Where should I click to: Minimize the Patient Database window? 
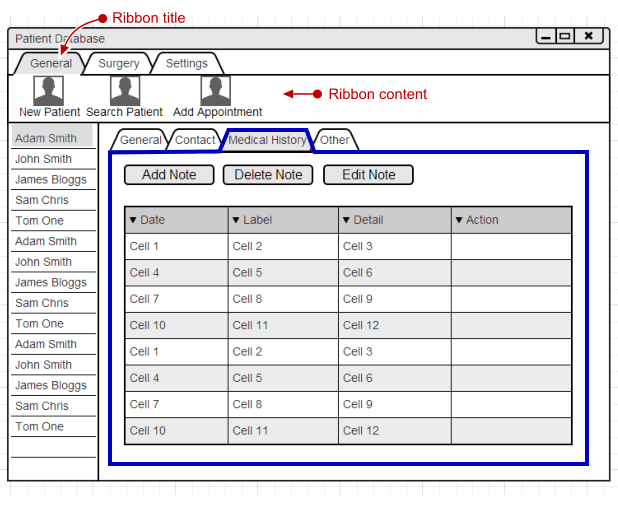coord(546,36)
